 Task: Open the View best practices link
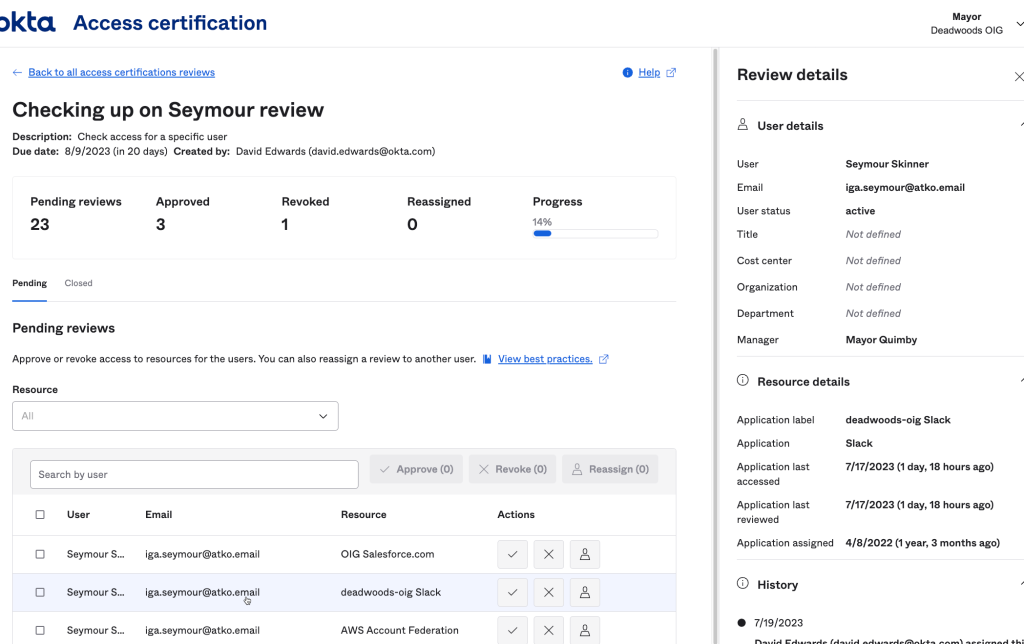click(x=545, y=359)
